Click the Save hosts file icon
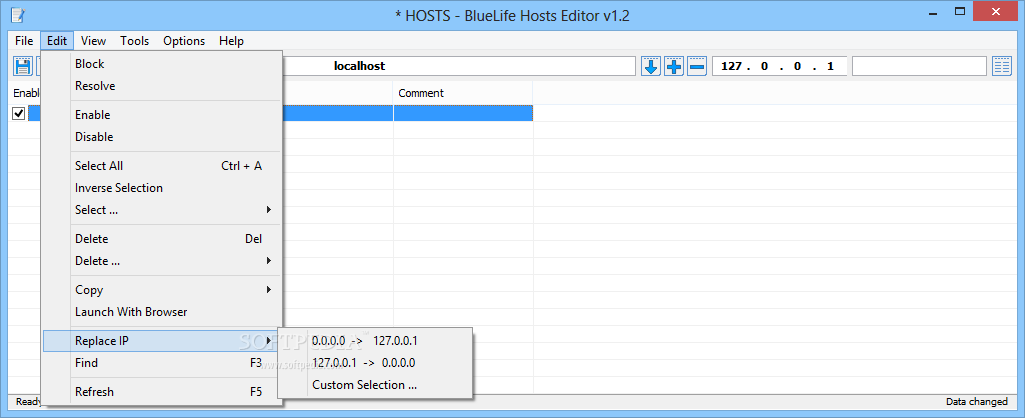Screen dimensions: 1025x418 22,66
